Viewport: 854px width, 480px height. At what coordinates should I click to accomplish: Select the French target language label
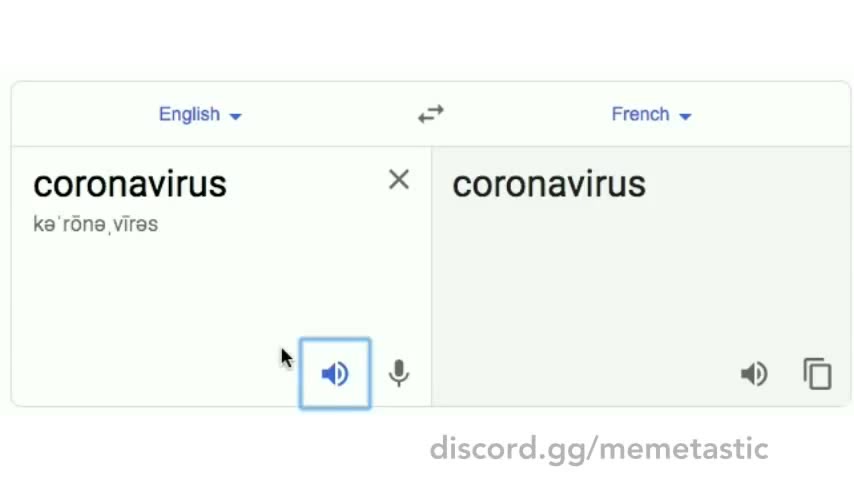point(640,114)
